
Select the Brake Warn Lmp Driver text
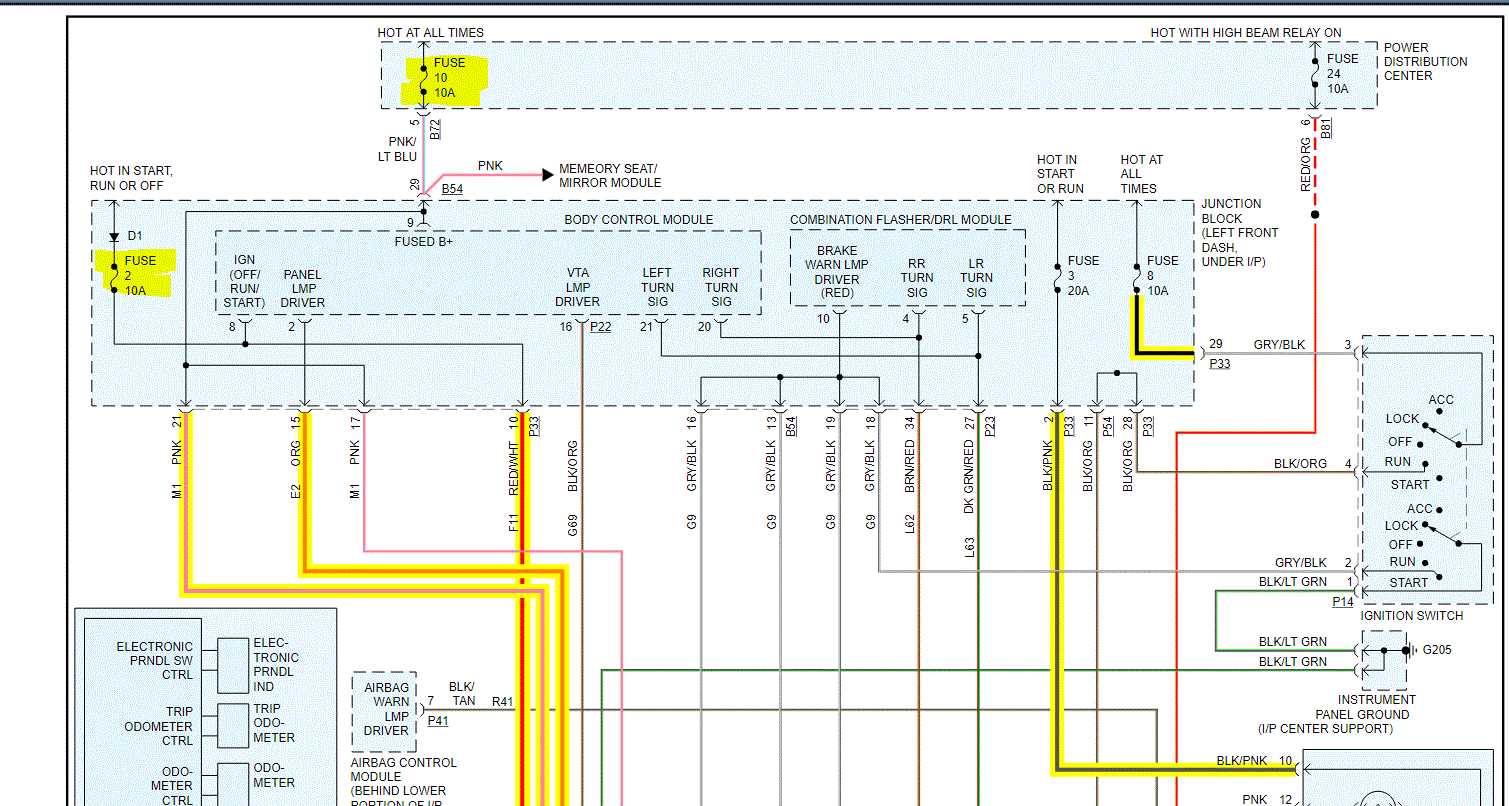tap(837, 272)
